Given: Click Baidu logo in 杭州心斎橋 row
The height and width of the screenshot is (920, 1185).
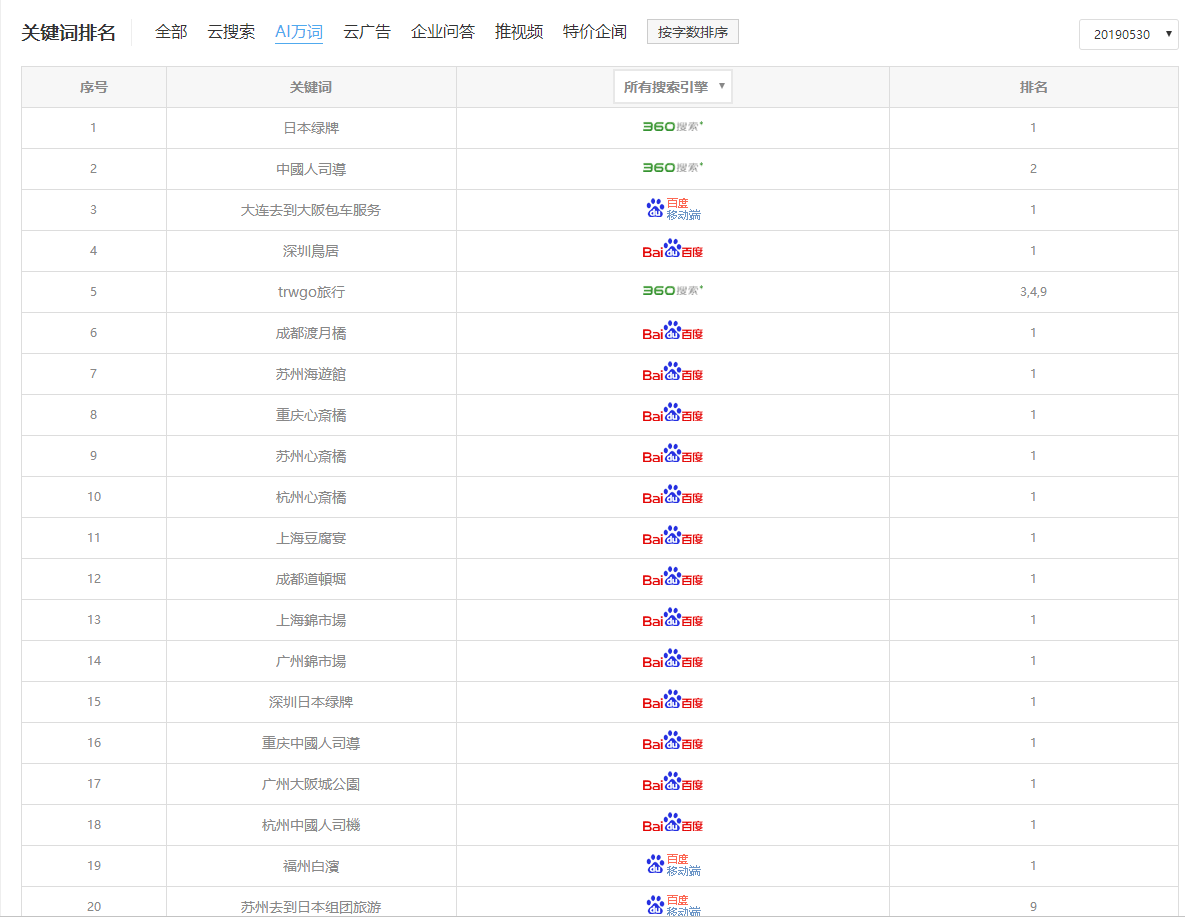Looking at the screenshot, I should tap(673, 496).
